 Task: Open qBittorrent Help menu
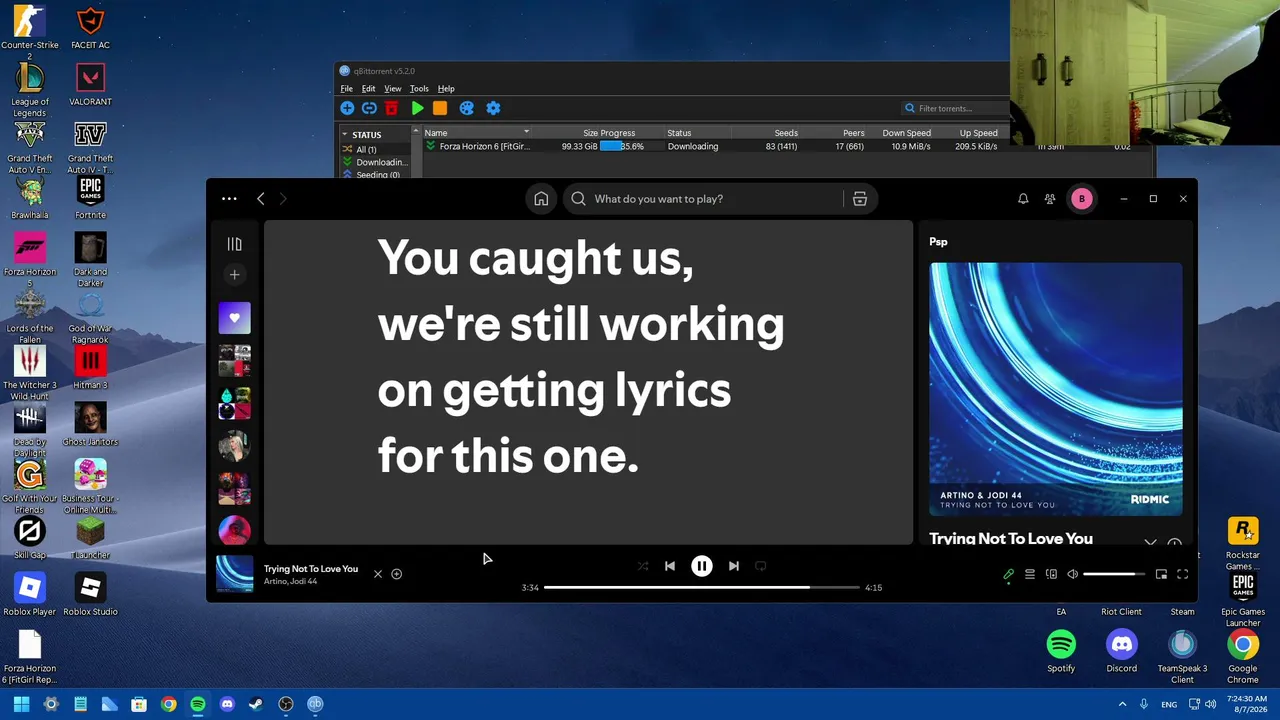click(446, 89)
